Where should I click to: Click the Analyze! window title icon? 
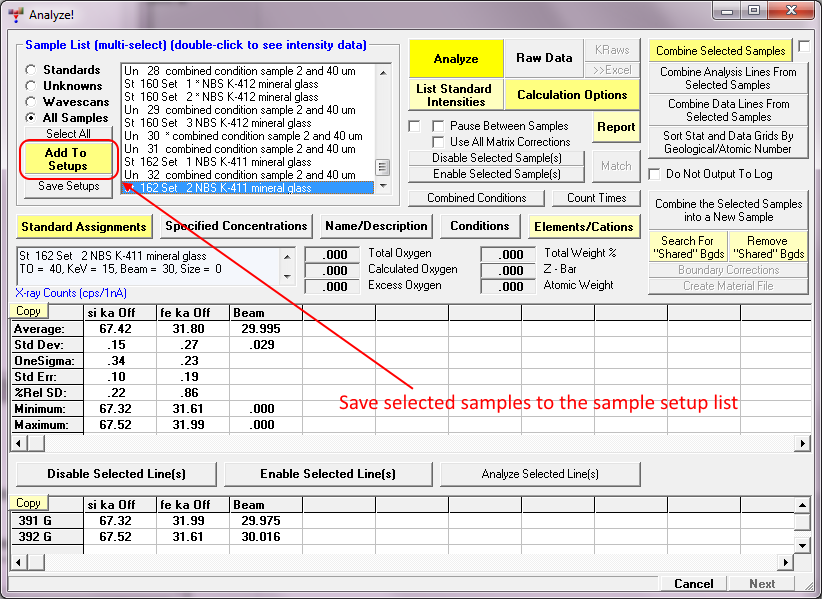click(x=15, y=14)
